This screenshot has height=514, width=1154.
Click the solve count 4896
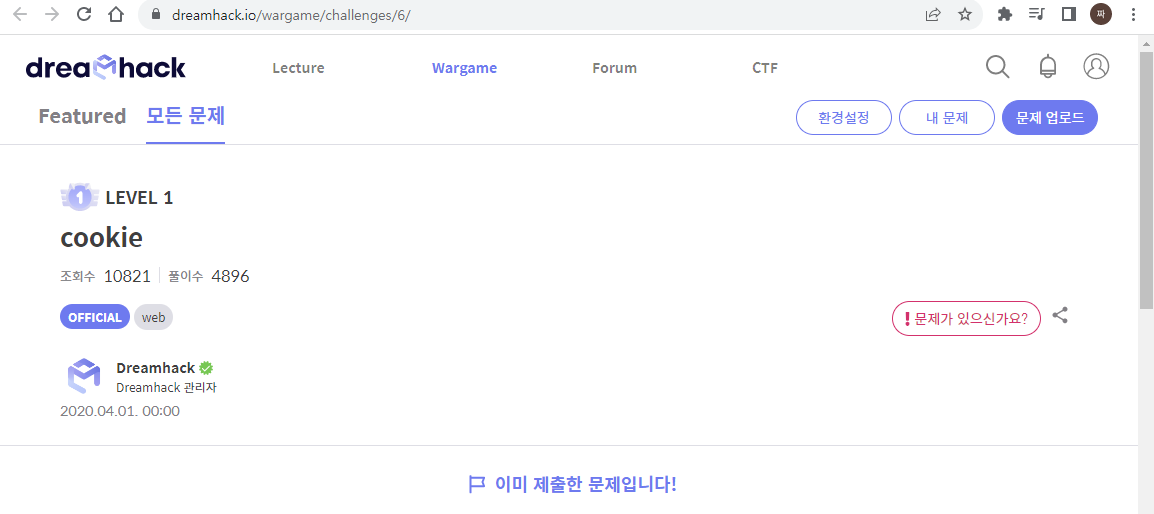(230, 276)
